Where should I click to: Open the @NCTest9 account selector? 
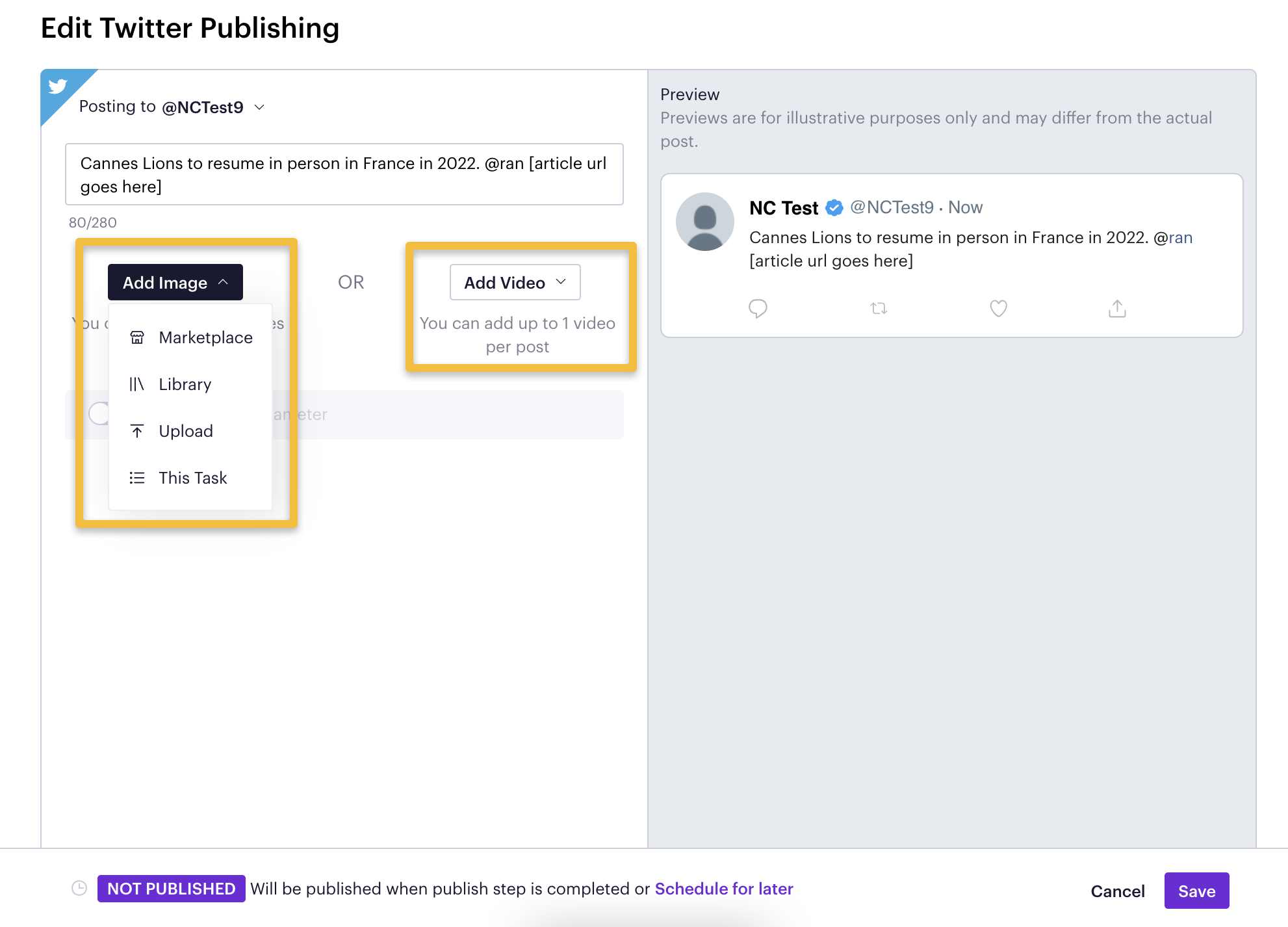[214, 107]
